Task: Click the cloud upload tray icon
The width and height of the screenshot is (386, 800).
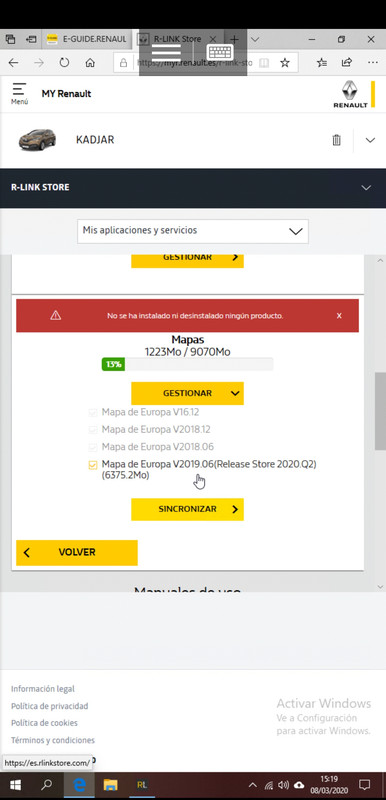Action: coord(299,785)
